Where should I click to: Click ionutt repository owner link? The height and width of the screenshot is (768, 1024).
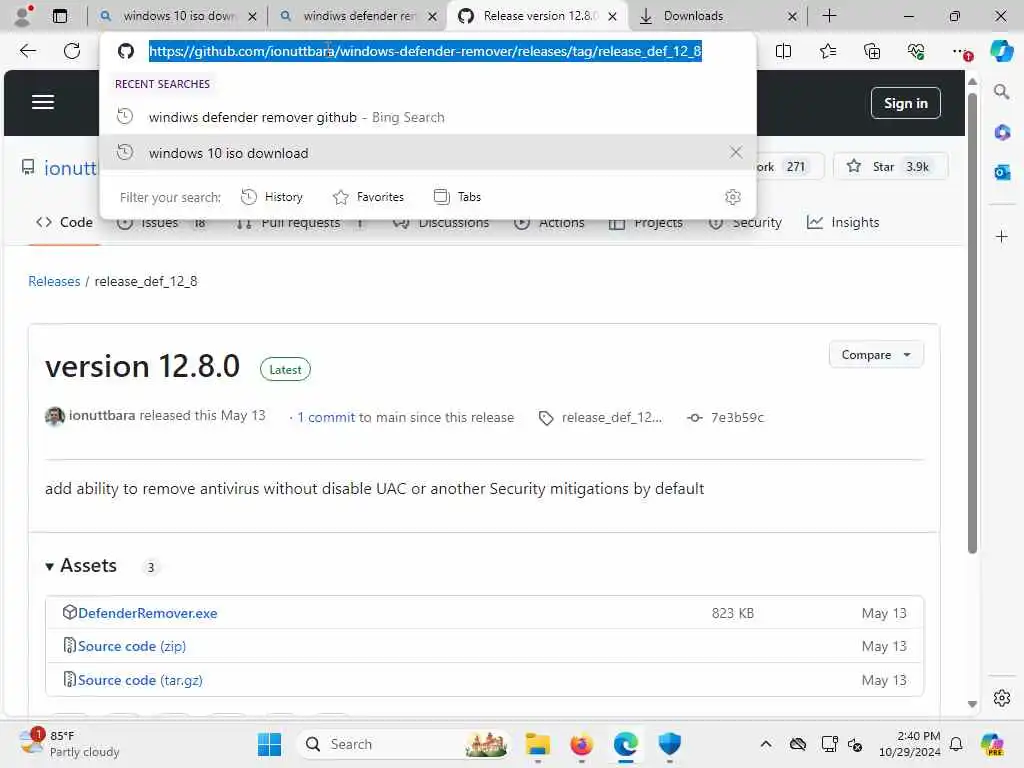tap(70, 168)
